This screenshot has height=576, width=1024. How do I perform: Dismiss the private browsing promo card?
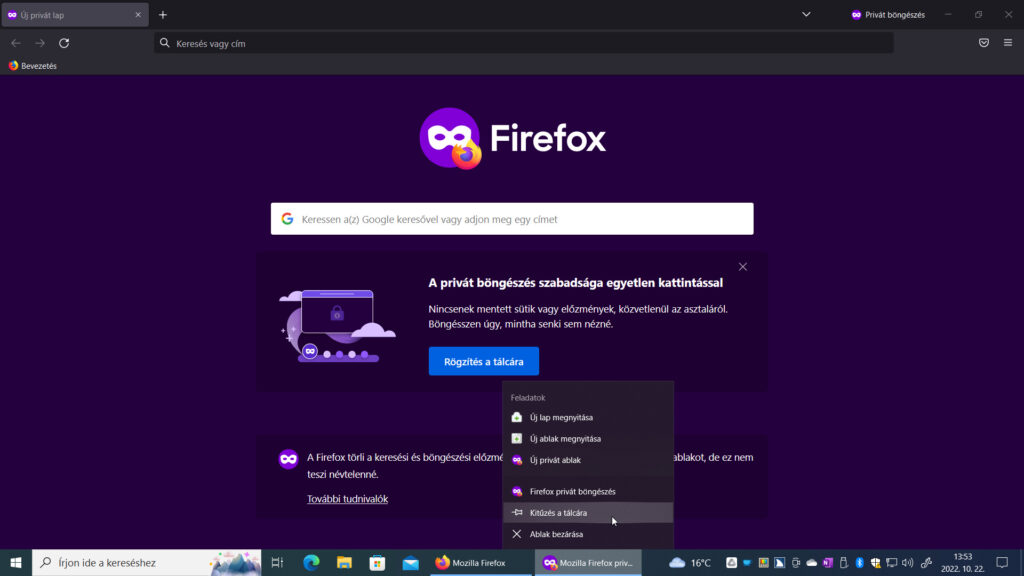pos(743,266)
